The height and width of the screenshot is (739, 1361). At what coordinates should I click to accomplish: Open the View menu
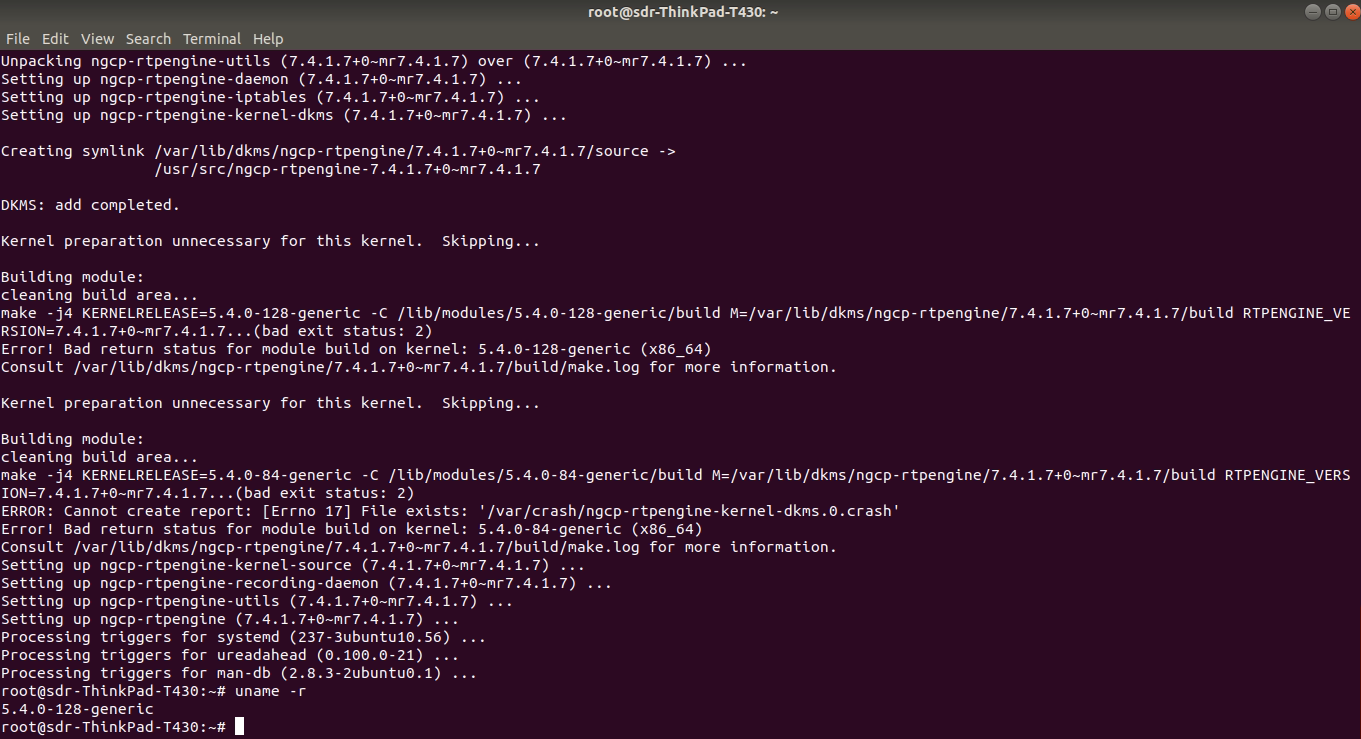(x=97, y=38)
